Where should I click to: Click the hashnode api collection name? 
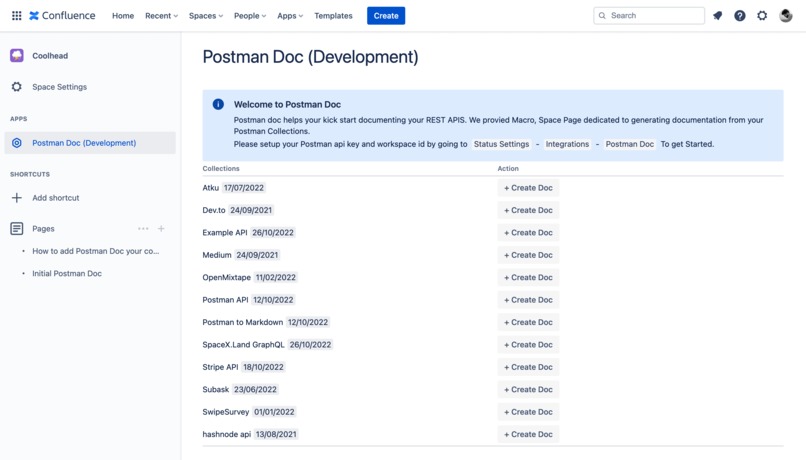point(227,434)
